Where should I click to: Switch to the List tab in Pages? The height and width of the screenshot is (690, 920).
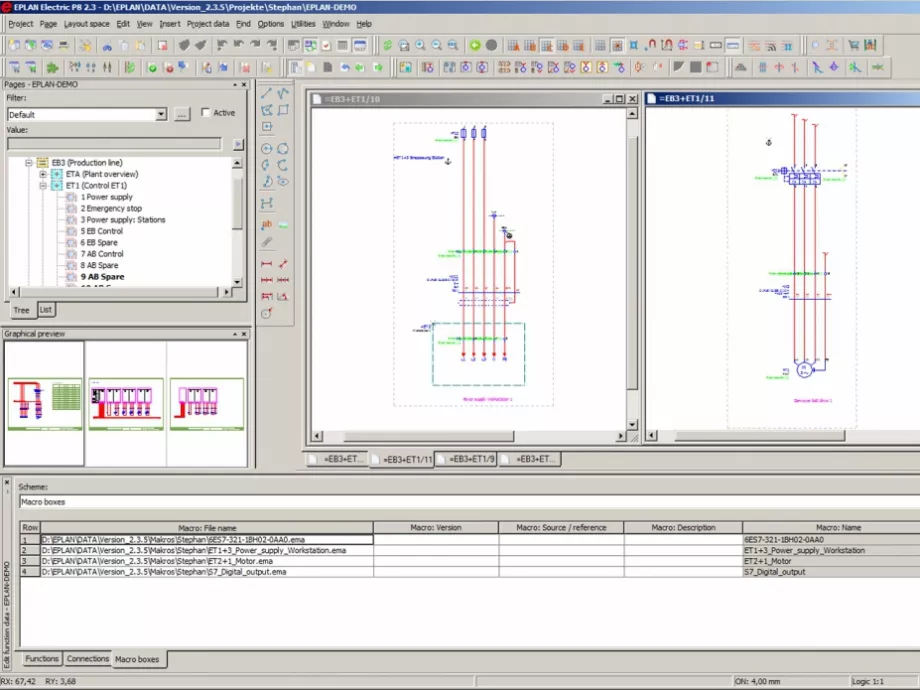point(46,309)
